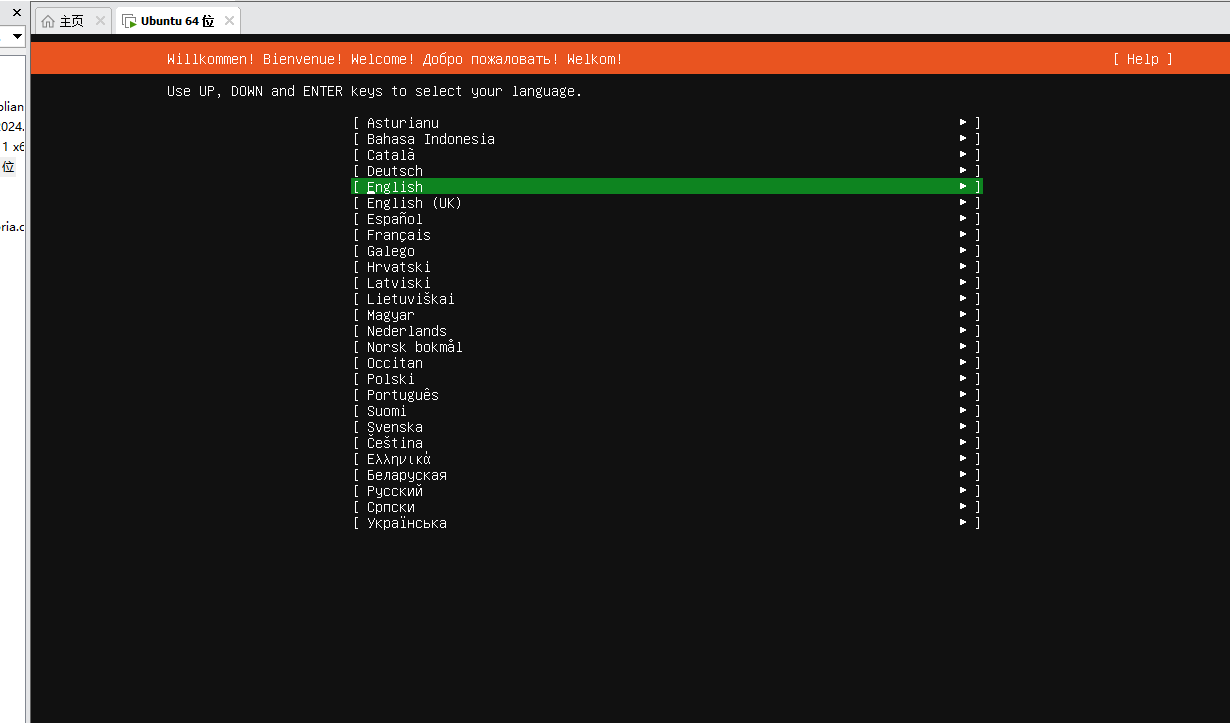Select the Русский language entry
This screenshot has width=1230, height=723.
tap(393, 491)
